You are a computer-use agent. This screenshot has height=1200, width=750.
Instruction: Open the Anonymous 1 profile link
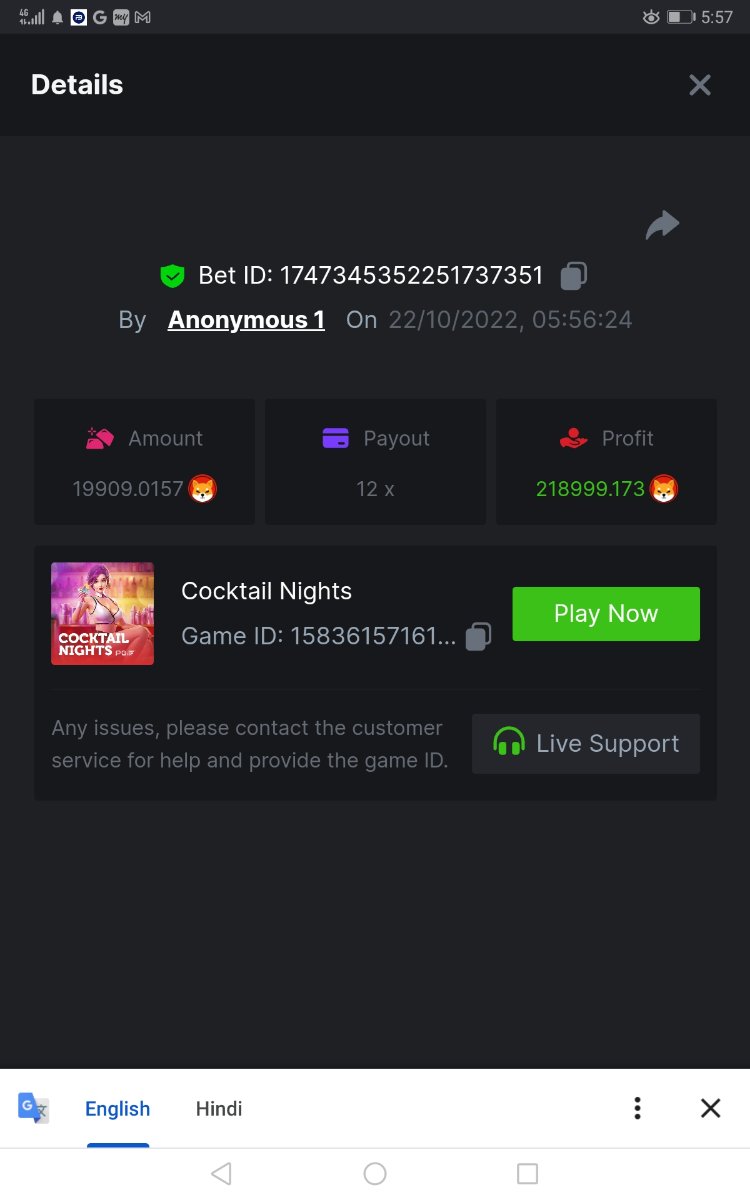coord(246,320)
